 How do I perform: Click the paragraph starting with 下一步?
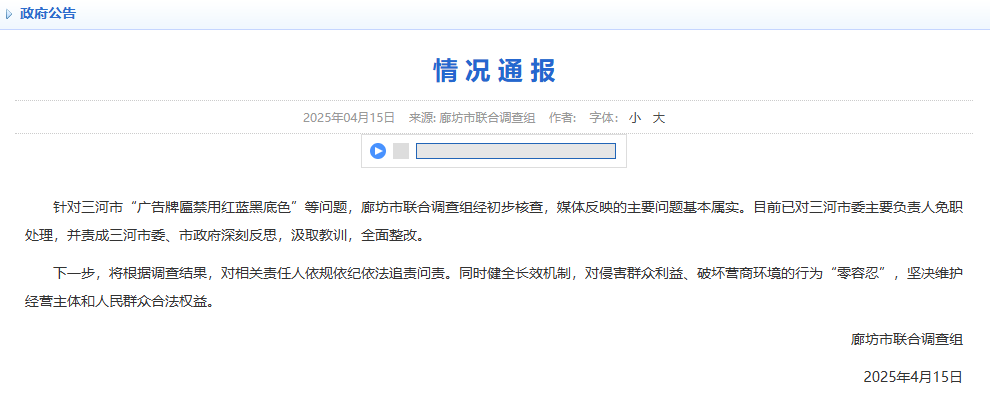[494, 287]
